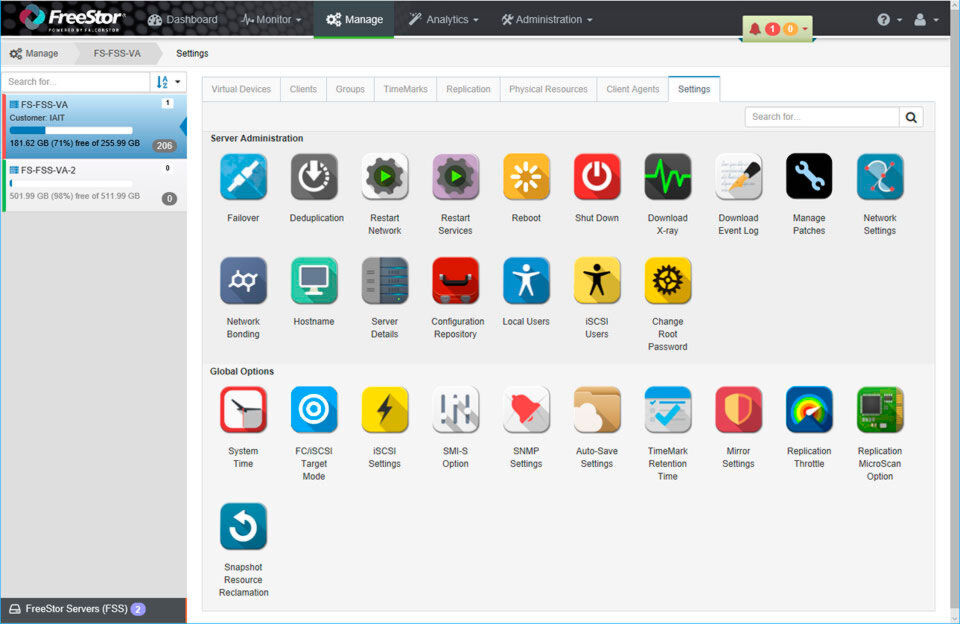Open SNMP Settings
The width and height of the screenshot is (960, 624).
coord(526,410)
